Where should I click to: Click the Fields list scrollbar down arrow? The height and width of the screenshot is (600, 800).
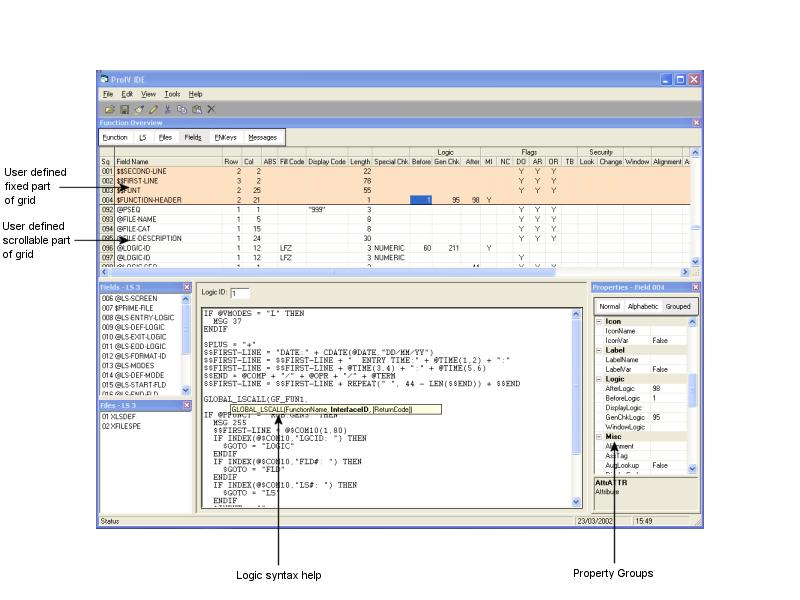(186, 390)
